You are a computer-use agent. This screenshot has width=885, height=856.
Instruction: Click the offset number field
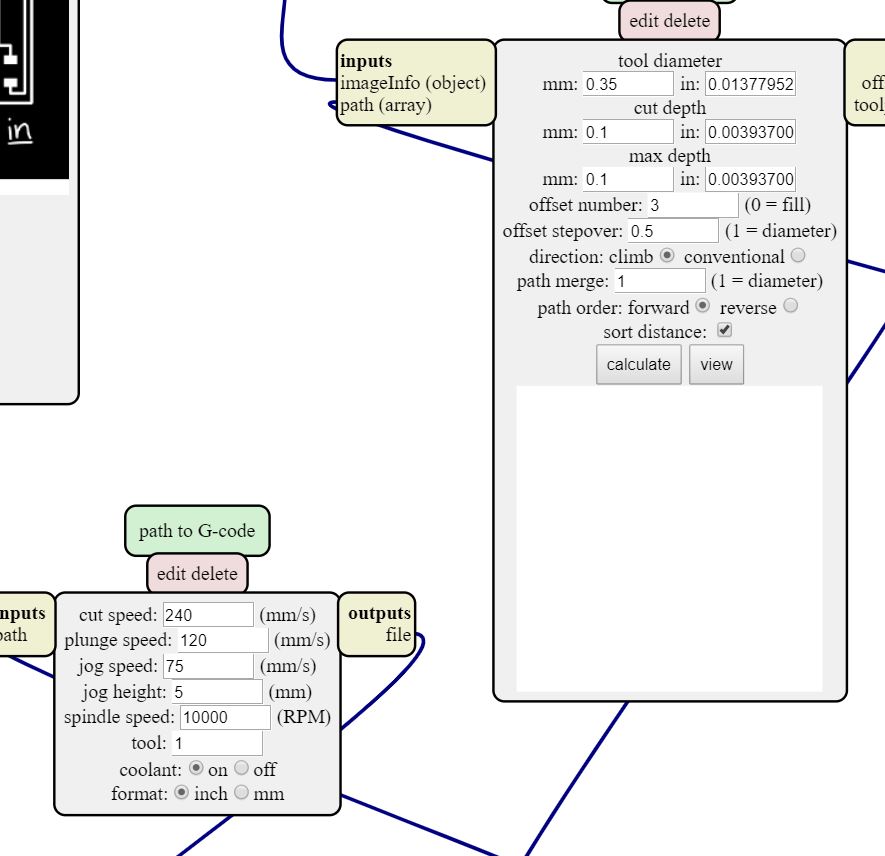pos(693,205)
